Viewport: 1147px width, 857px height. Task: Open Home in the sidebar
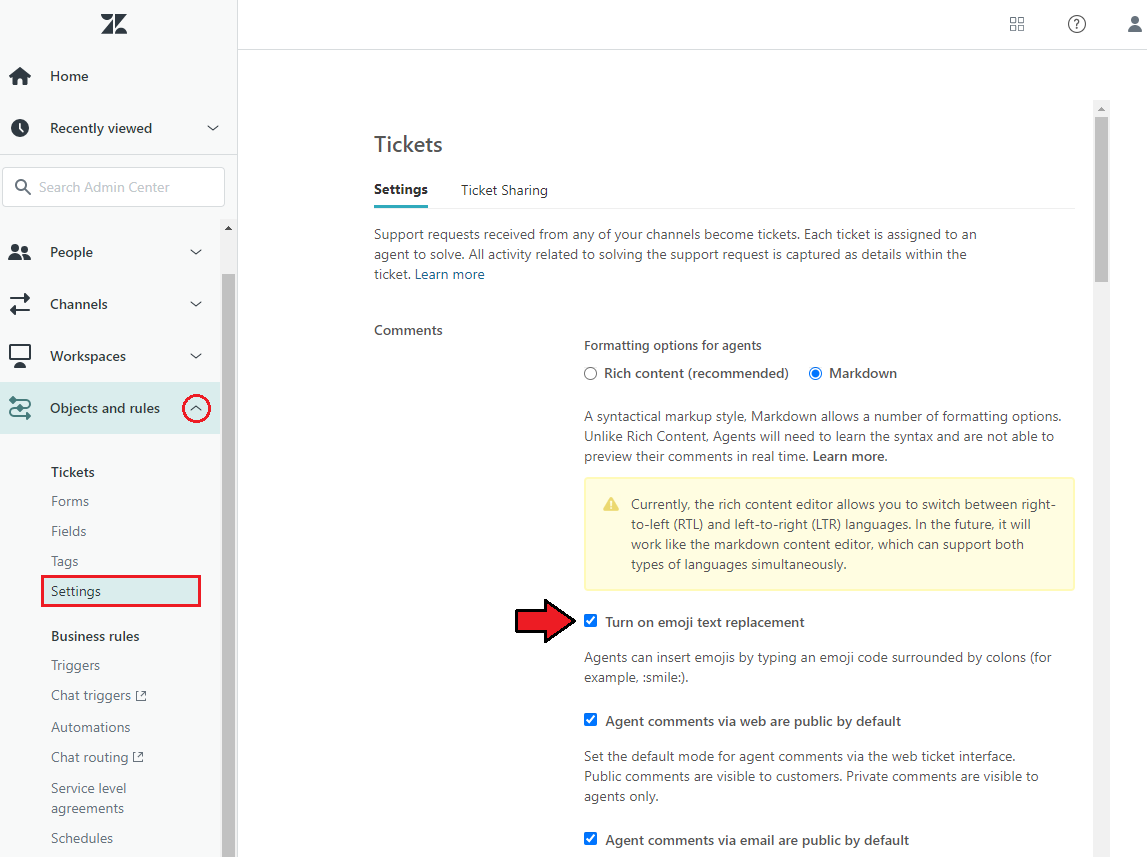click(x=69, y=76)
